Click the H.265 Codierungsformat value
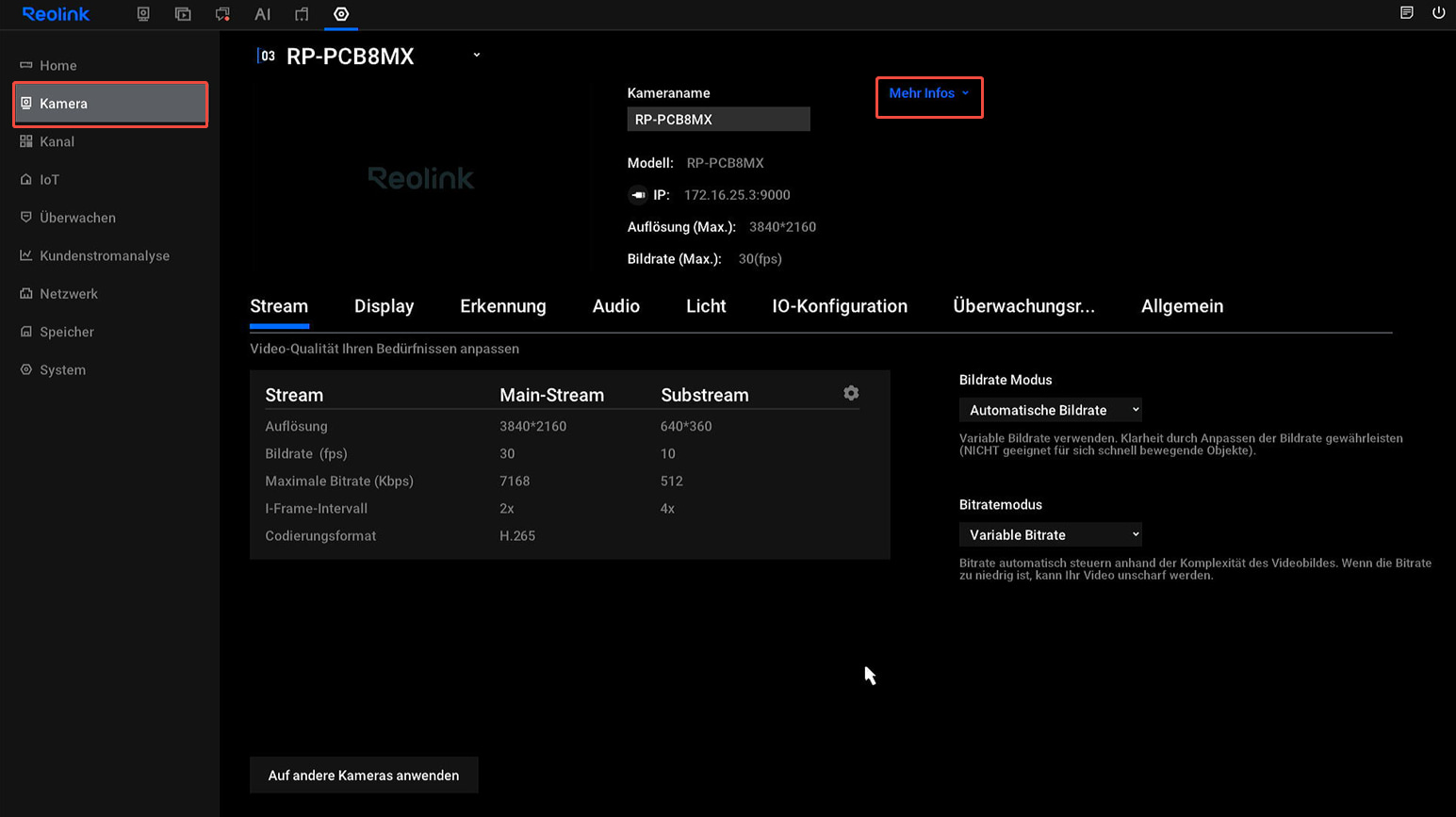Screen dimensions: 1456x817 (517, 535)
